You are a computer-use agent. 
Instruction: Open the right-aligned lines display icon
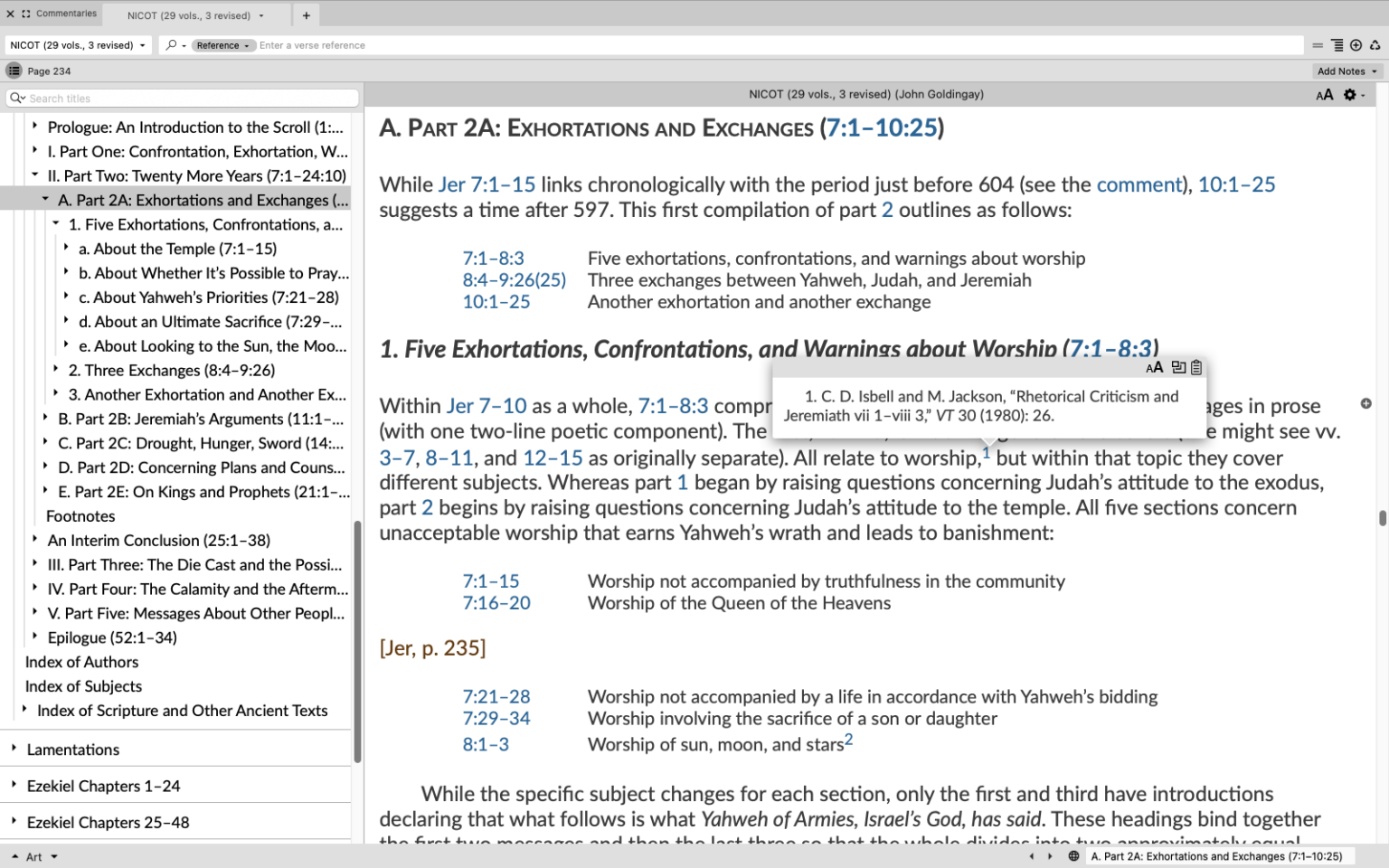[x=1337, y=45]
